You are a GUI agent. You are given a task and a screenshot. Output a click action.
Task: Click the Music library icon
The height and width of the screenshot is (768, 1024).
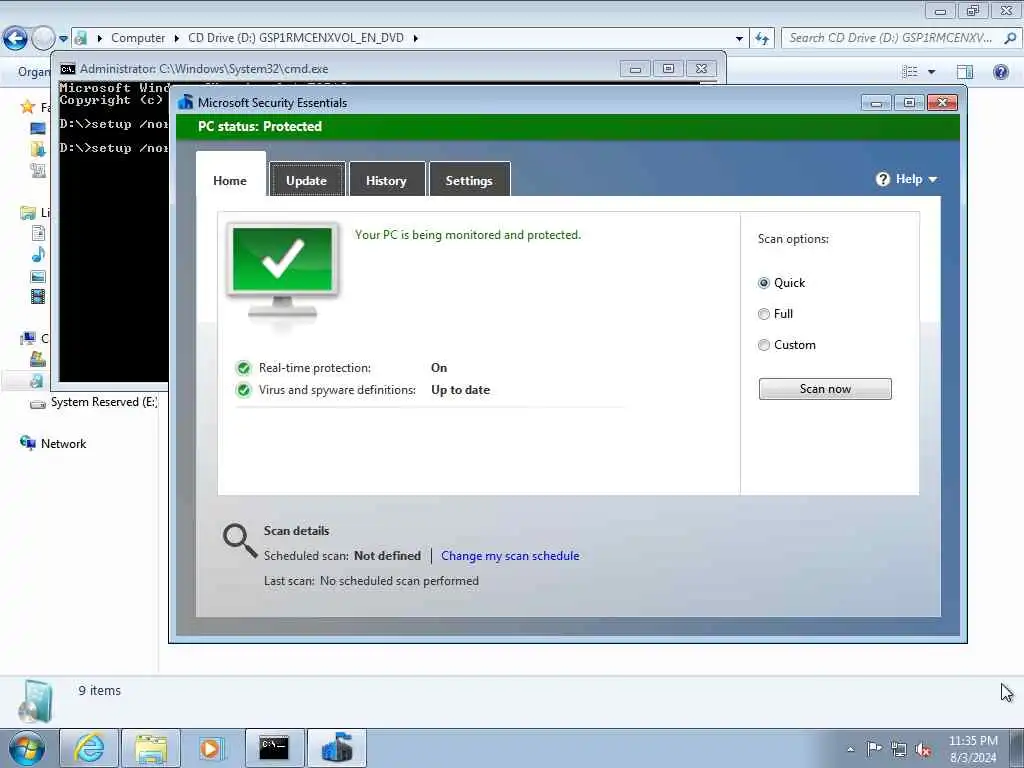point(39,255)
